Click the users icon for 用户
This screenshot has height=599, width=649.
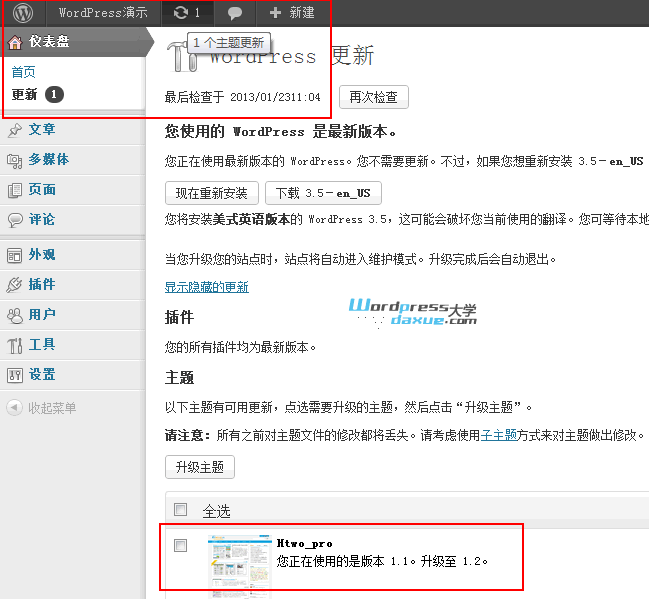click(x=15, y=316)
